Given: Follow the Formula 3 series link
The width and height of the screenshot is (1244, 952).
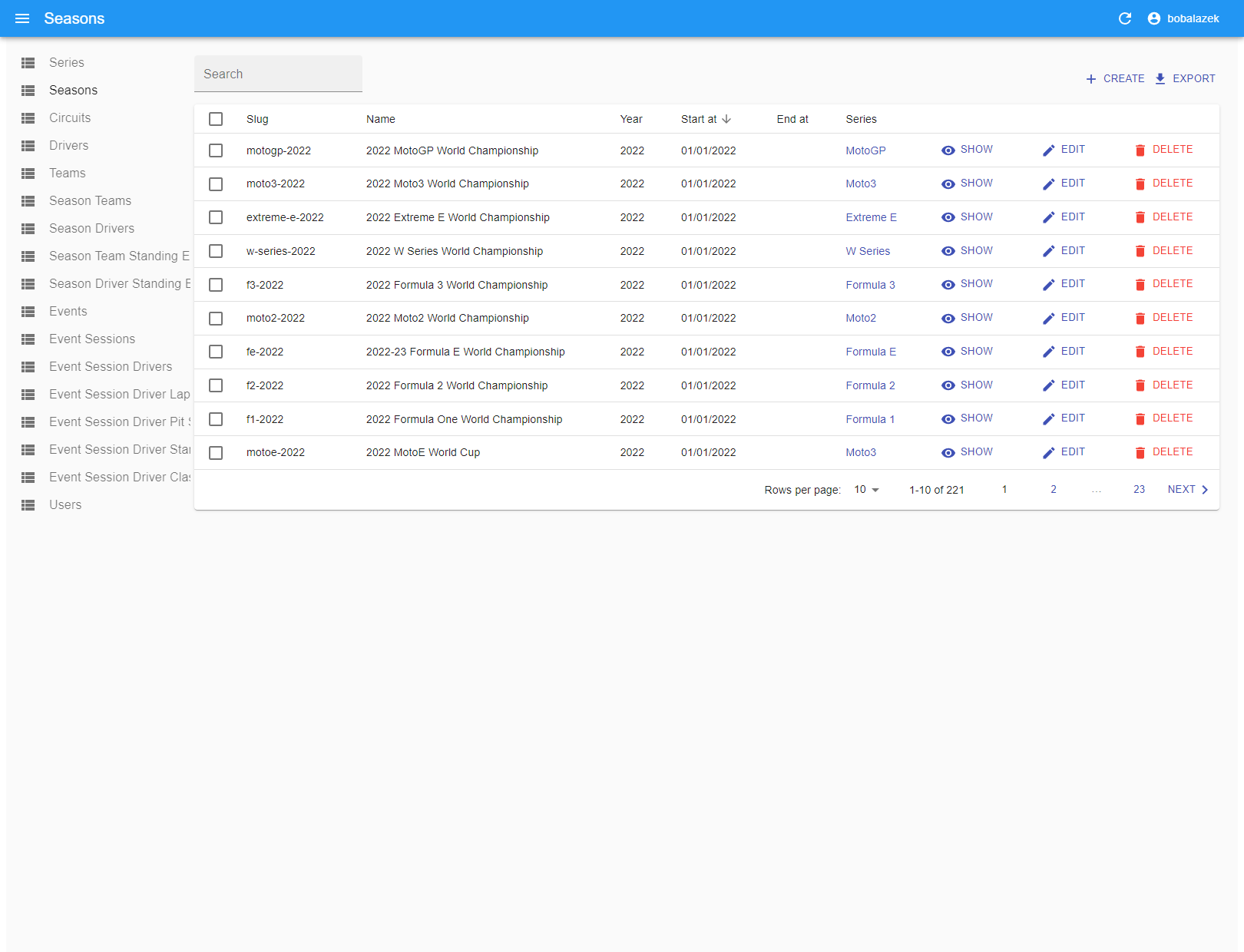Looking at the screenshot, I should [x=870, y=285].
